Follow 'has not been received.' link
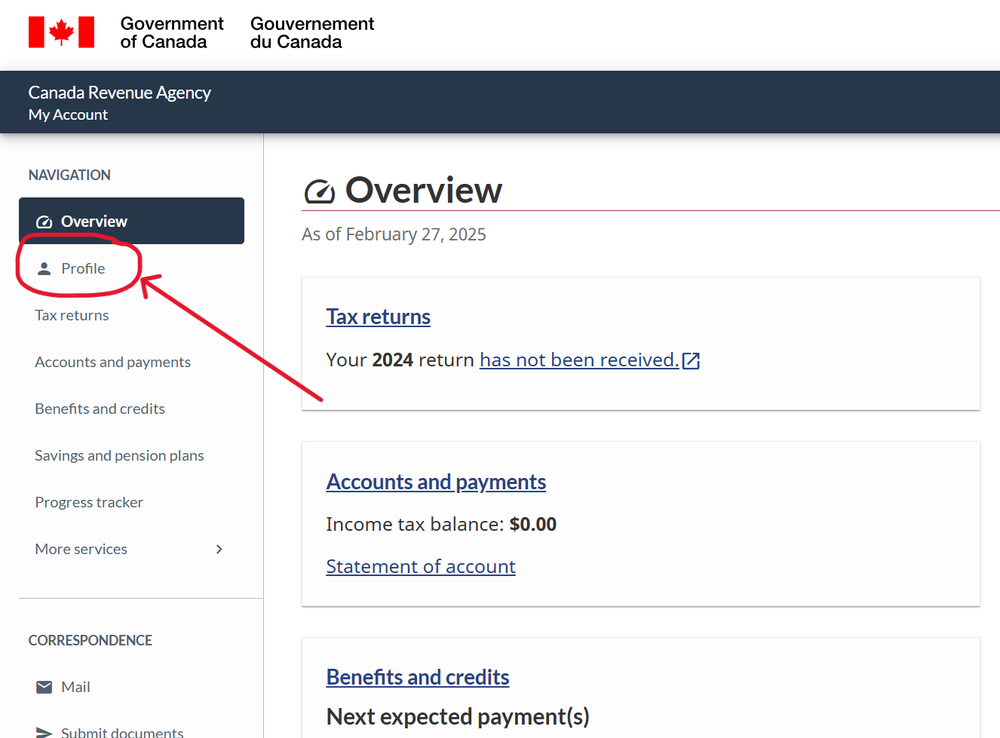Screen dimensions: 1000x738 pyautogui.click(x=579, y=360)
